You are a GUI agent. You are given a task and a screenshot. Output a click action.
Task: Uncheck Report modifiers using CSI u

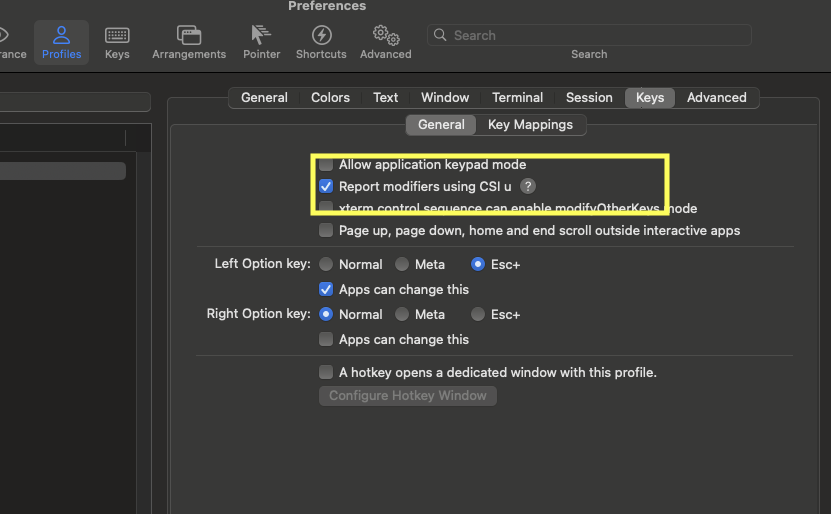[x=326, y=186]
